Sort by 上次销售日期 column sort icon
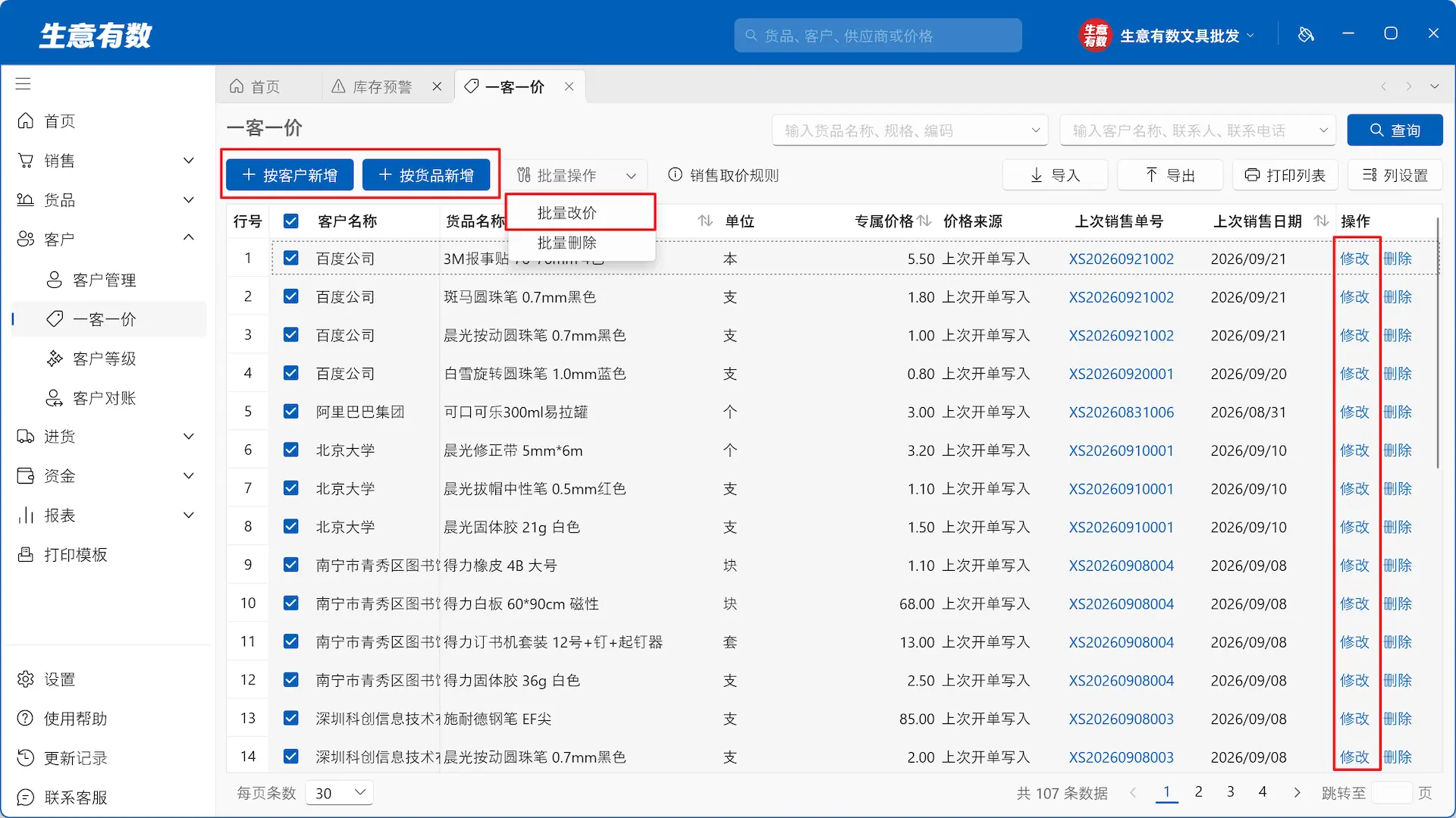 [x=1322, y=221]
